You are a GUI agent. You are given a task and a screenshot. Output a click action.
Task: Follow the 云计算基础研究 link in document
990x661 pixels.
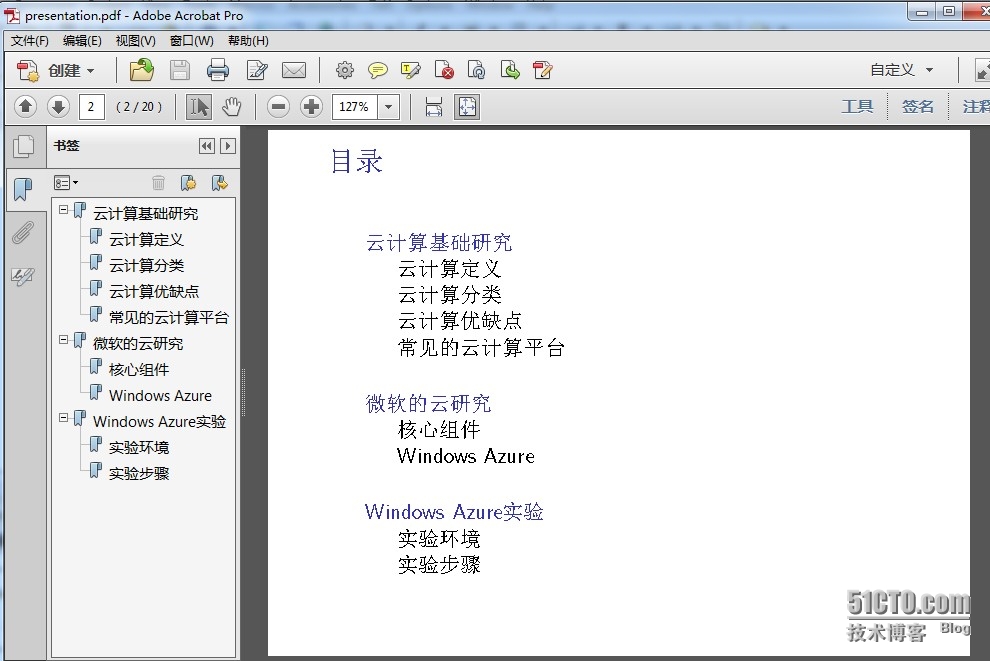click(x=439, y=242)
